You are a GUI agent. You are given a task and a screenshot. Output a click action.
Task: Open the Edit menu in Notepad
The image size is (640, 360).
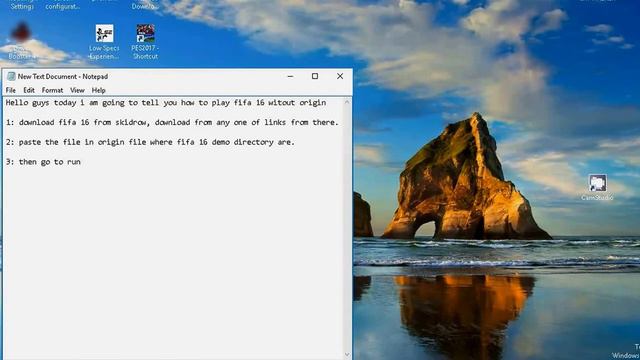tap(29, 90)
